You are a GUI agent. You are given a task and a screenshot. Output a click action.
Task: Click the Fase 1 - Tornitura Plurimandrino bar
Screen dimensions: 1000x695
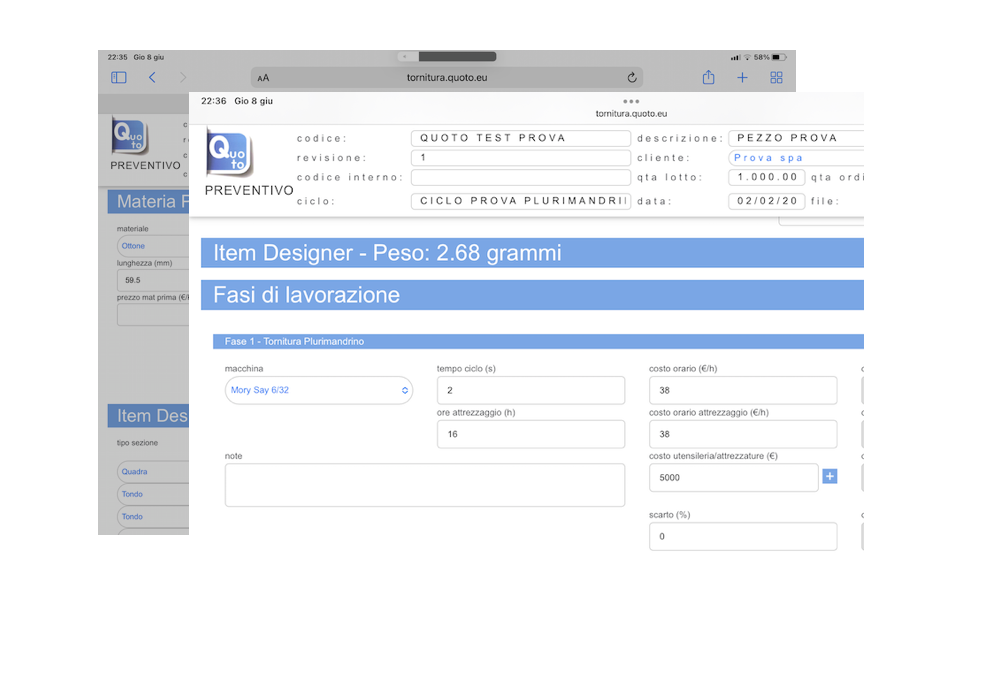[x=538, y=342]
